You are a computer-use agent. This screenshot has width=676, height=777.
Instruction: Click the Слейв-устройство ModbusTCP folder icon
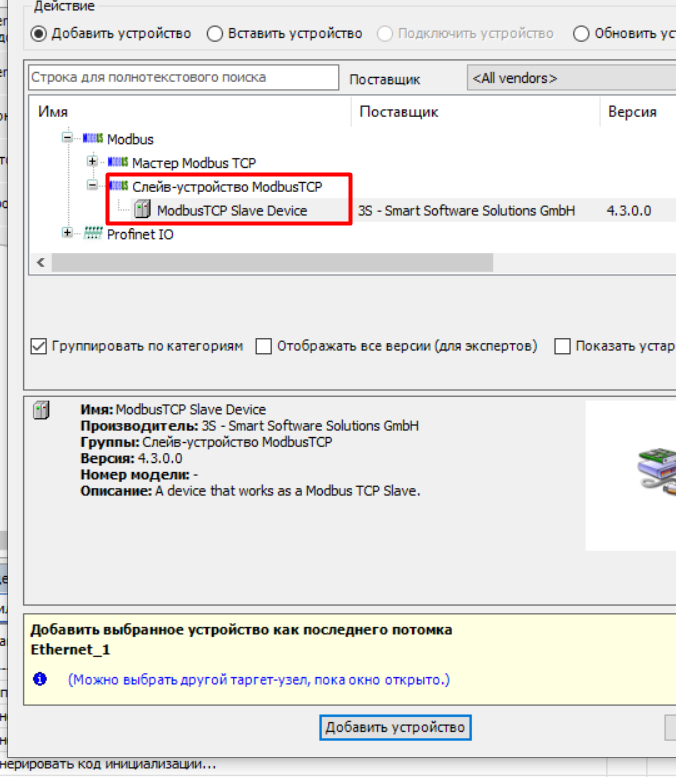(x=118, y=186)
